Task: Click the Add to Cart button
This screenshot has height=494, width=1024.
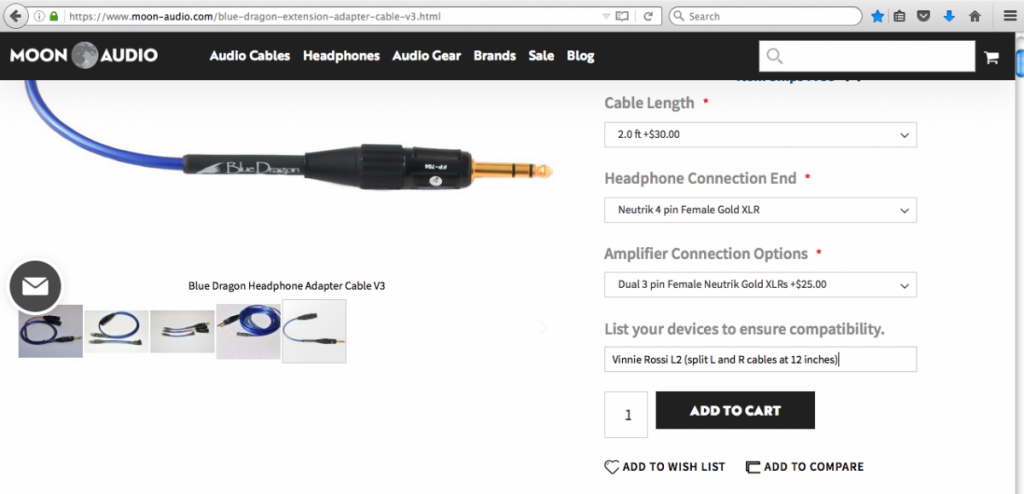Action: click(735, 410)
